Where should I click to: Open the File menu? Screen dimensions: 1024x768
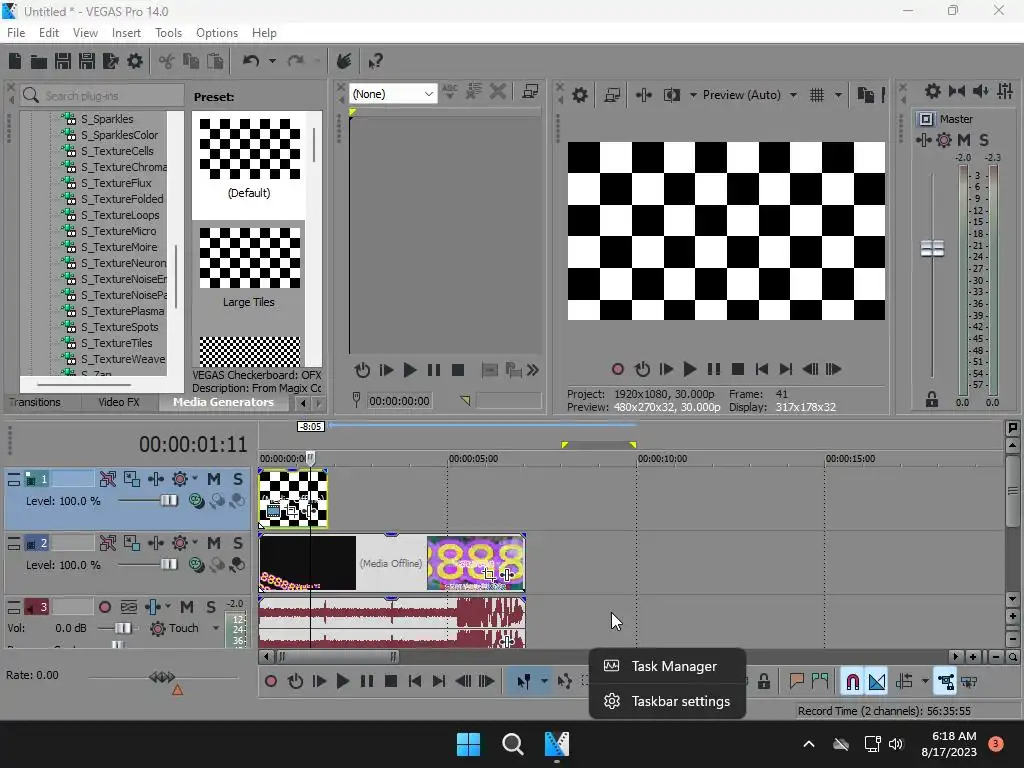tap(16, 33)
